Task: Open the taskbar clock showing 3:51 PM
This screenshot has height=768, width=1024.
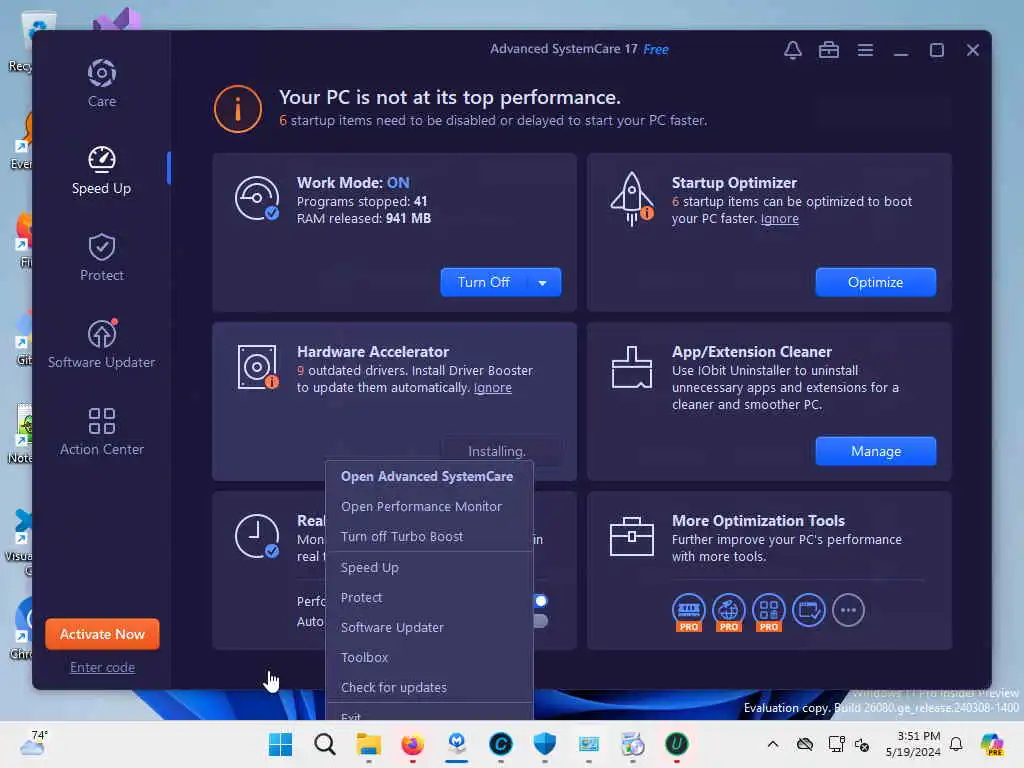Action: [x=913, y=744]
